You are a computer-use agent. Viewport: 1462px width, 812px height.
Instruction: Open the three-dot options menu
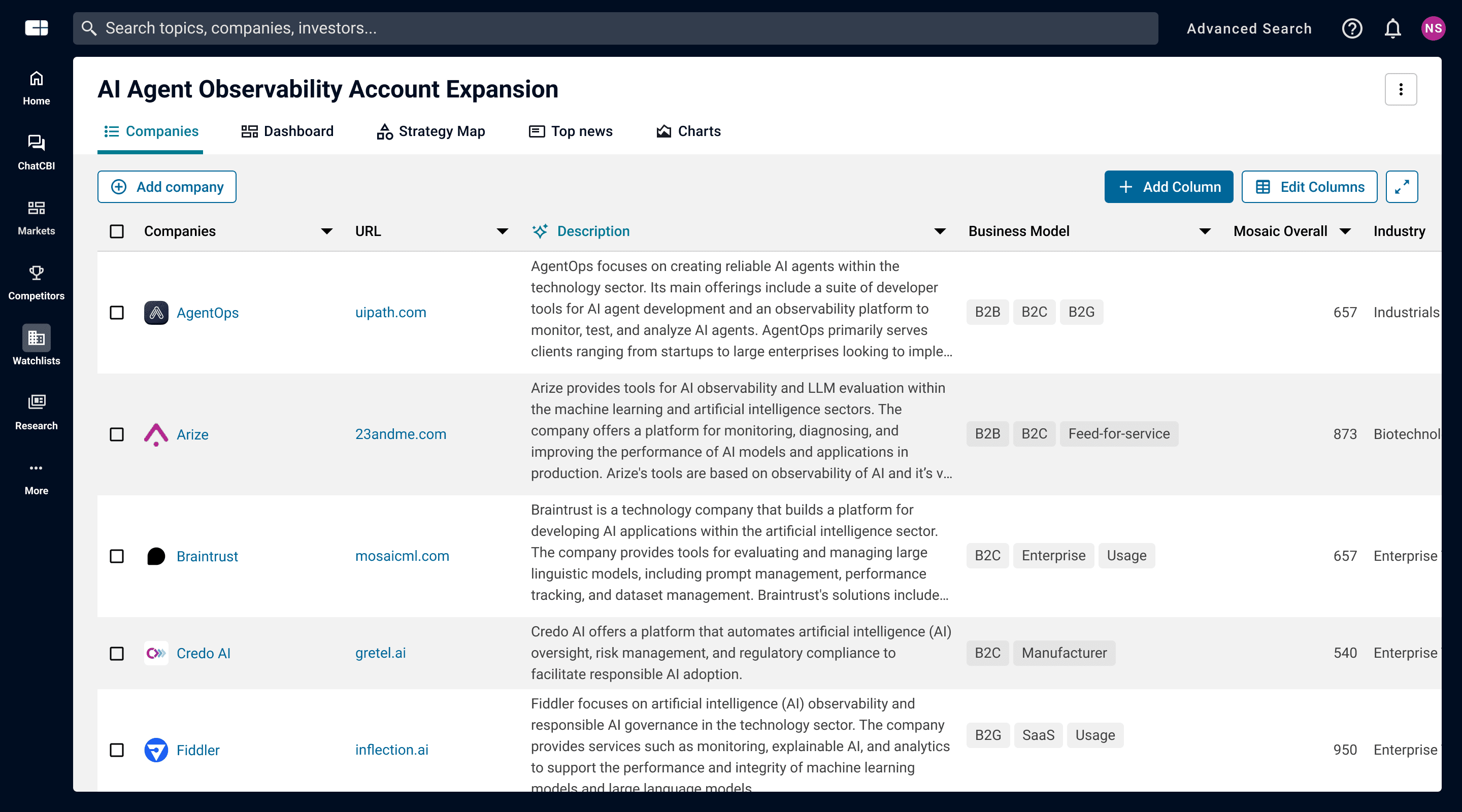click(1400, 90)
